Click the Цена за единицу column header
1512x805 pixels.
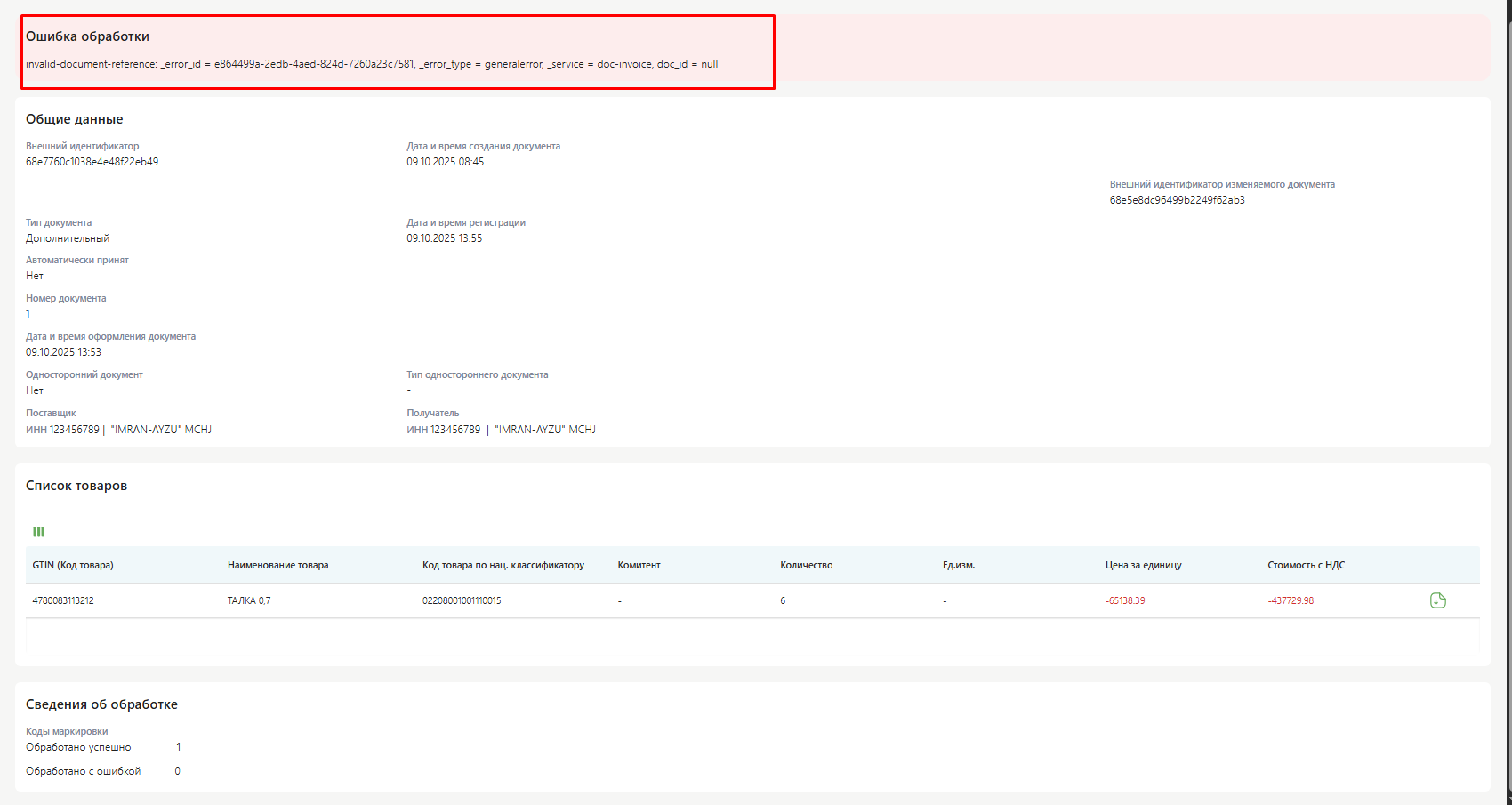click(x=1143, y=565)
